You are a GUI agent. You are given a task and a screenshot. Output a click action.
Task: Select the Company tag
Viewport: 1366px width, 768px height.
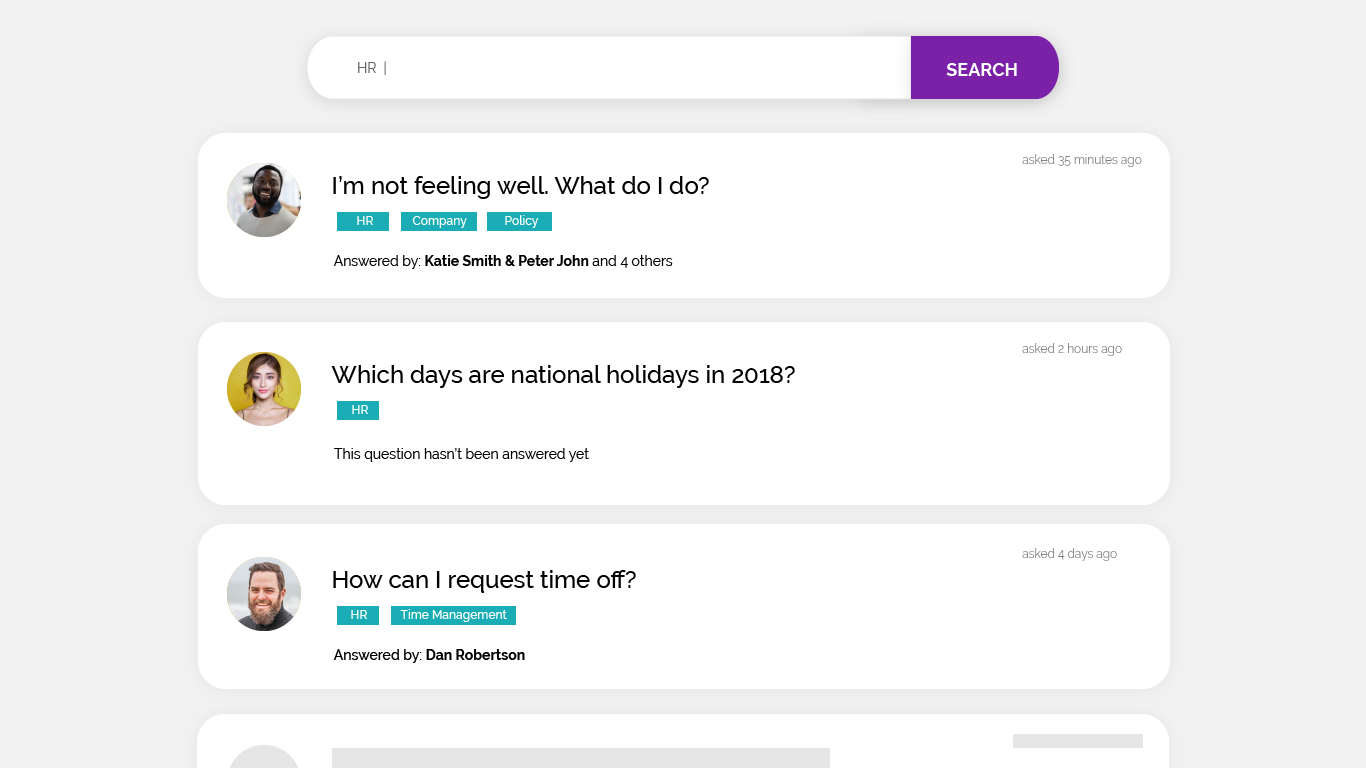coord(439,221)
